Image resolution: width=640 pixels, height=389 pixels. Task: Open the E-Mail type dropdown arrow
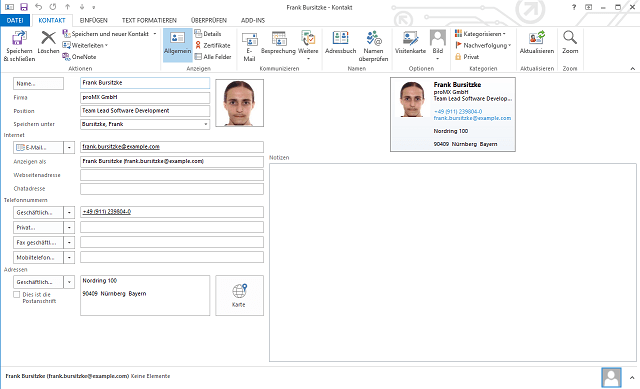pyautogui.click(x=69, y=147)
